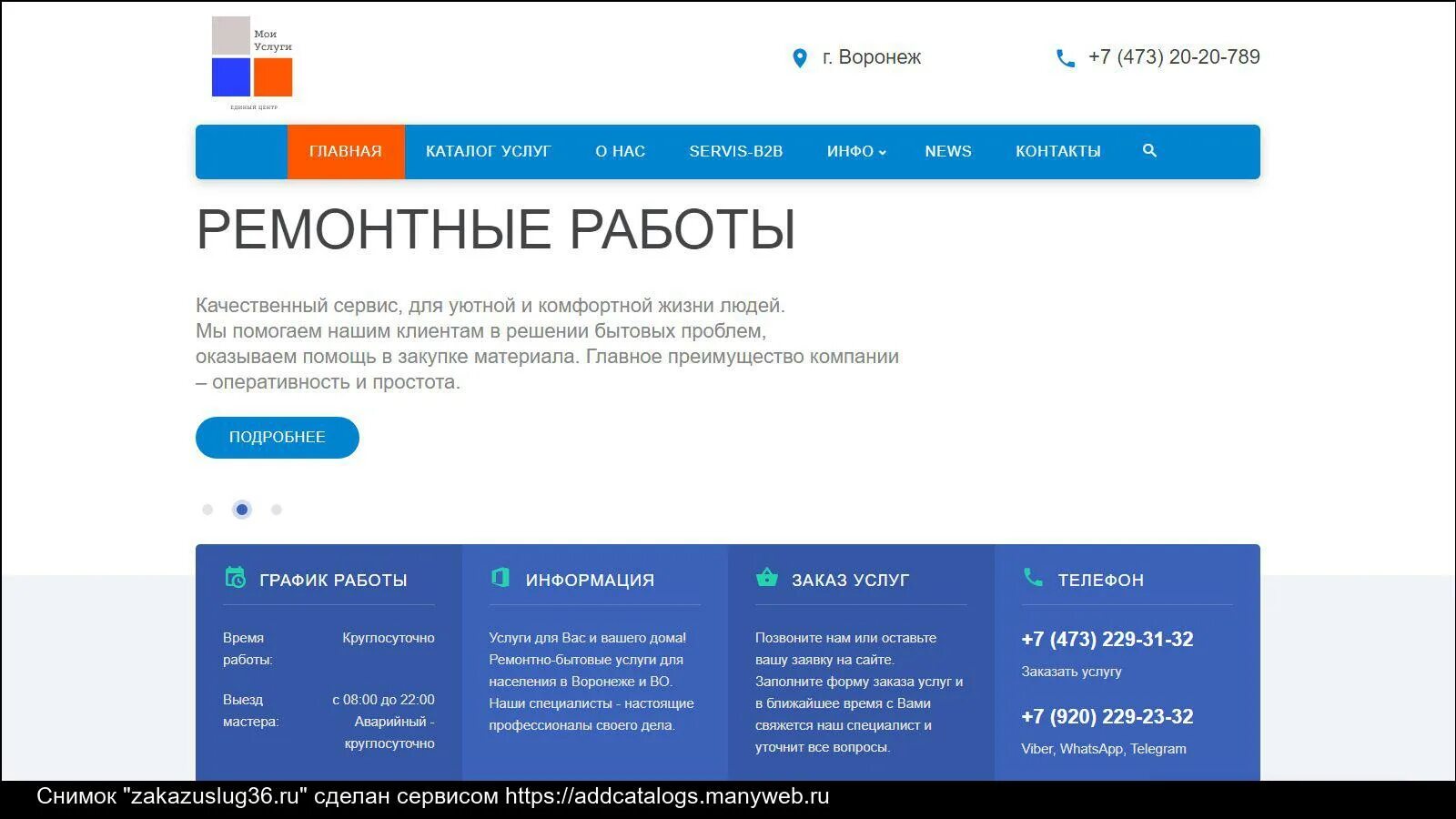Click the Заказать услугу link
1456x819 pixels.
[x=1071, y=672]
